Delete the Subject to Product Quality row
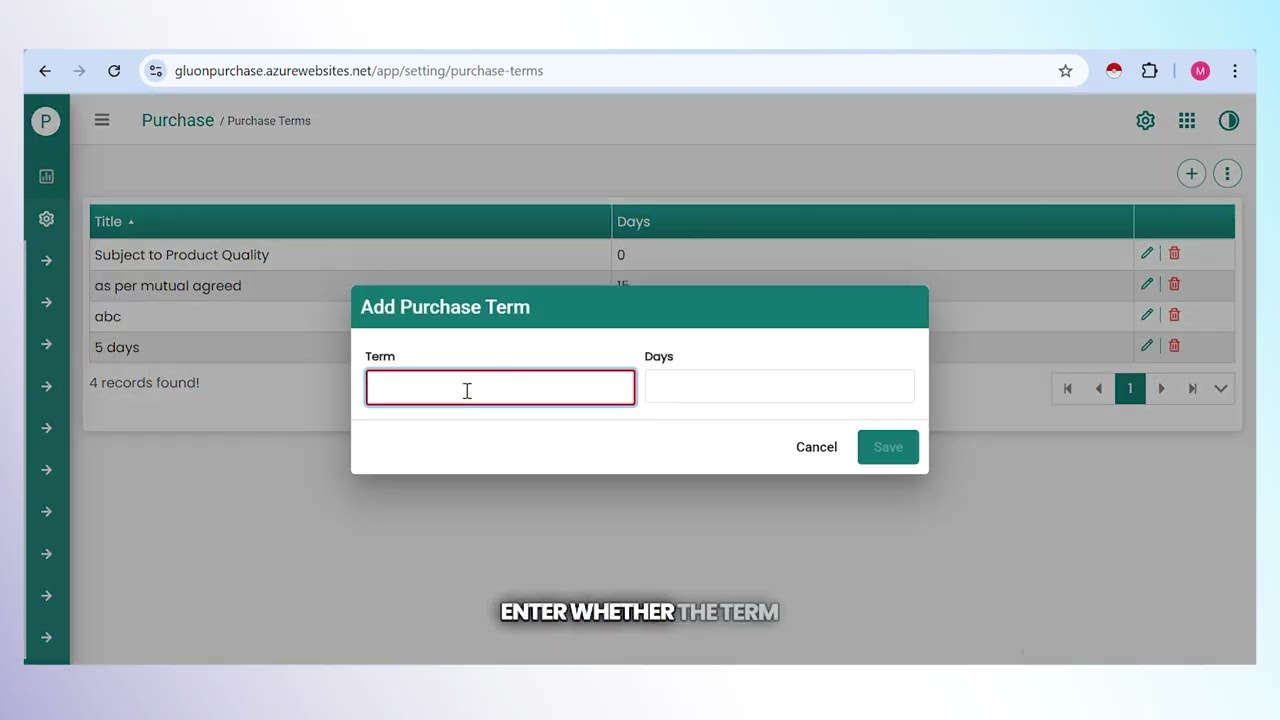1280x720 pixels. (x=1174, y=254)
